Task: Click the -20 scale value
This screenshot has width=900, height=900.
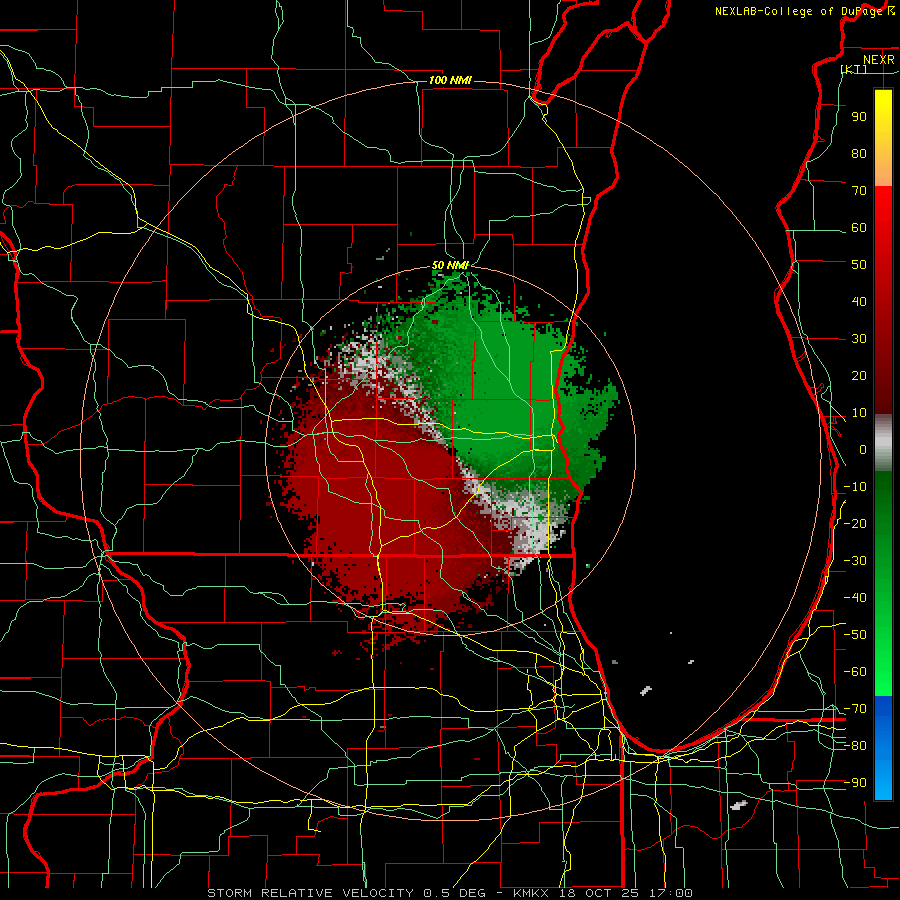Action: 855,523
